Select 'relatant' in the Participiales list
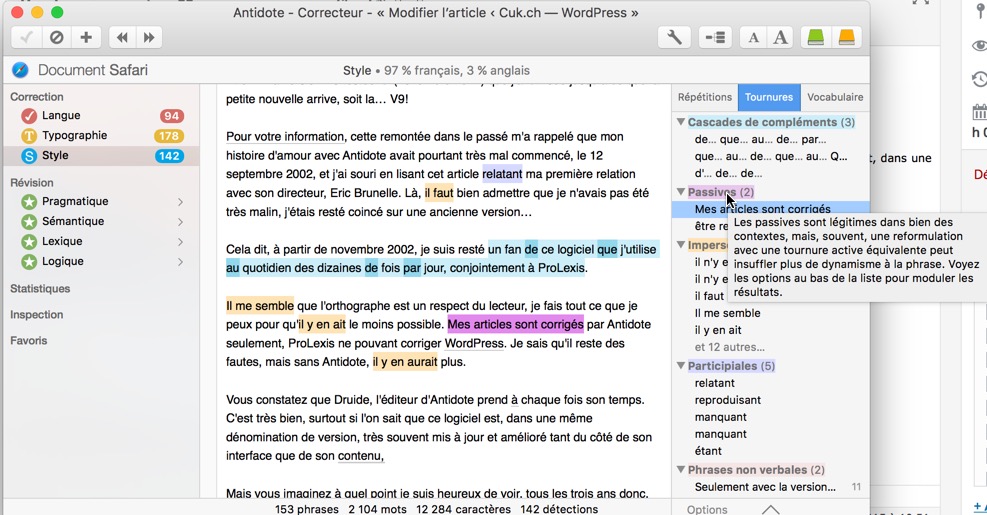Screen dimensions: 987x515 (714, 383)
